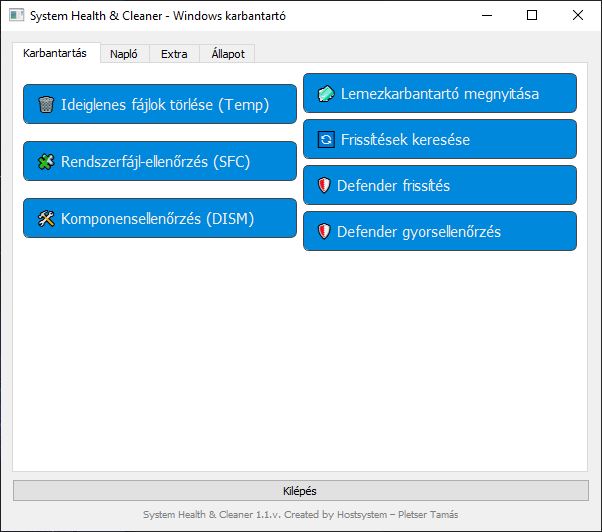
Task: Click the Lemezkarbantartó megnyitása button label
Action: [440, 94]
